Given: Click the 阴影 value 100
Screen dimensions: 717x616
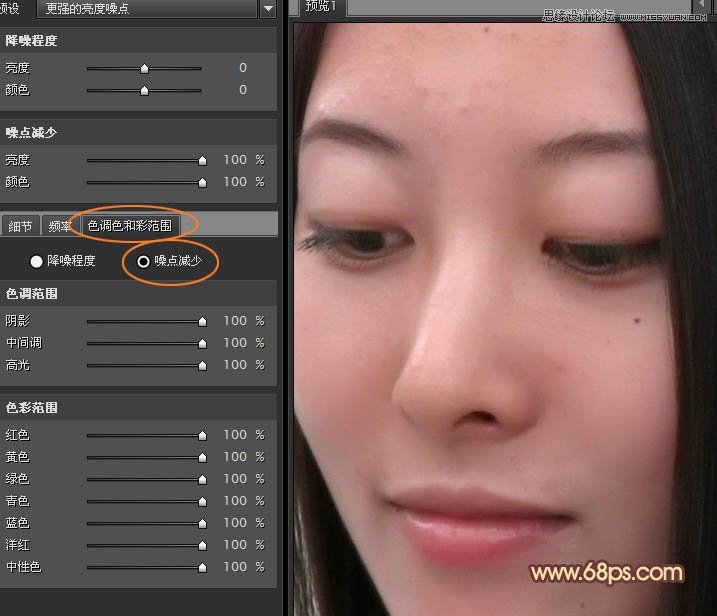Looking at the screenshot, I should coord(235,321).
